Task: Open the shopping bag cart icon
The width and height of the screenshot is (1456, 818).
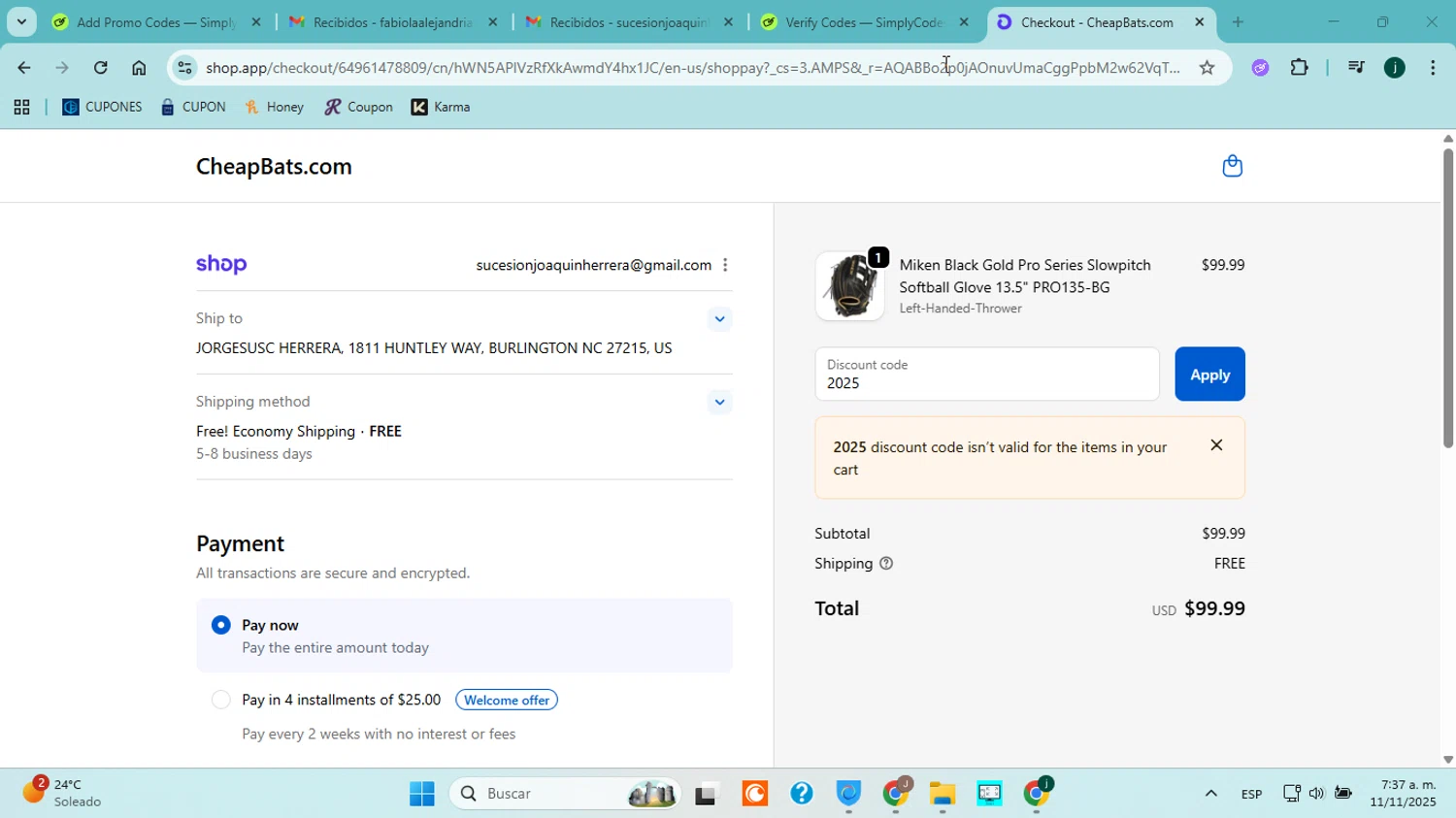Action: click(1232, 166)
